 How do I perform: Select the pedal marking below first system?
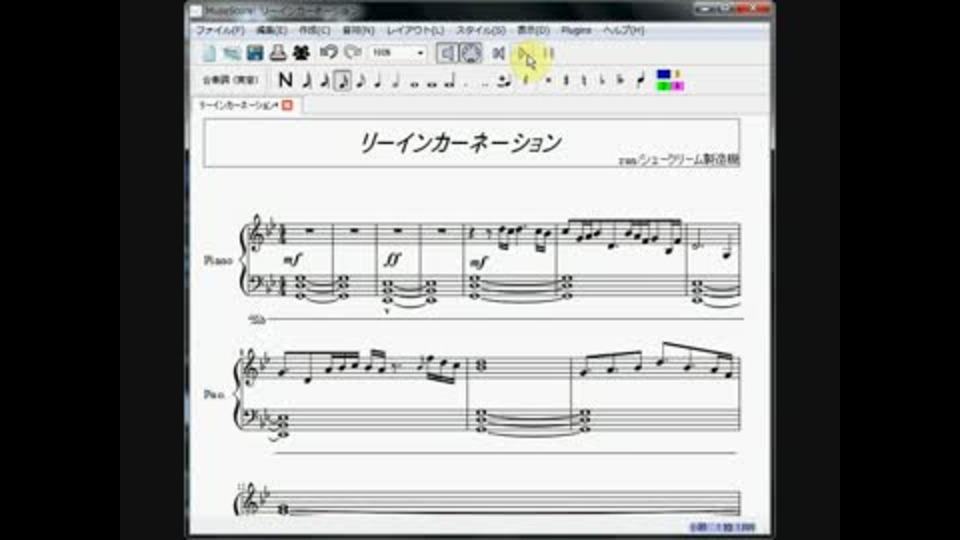click(258, 319)
